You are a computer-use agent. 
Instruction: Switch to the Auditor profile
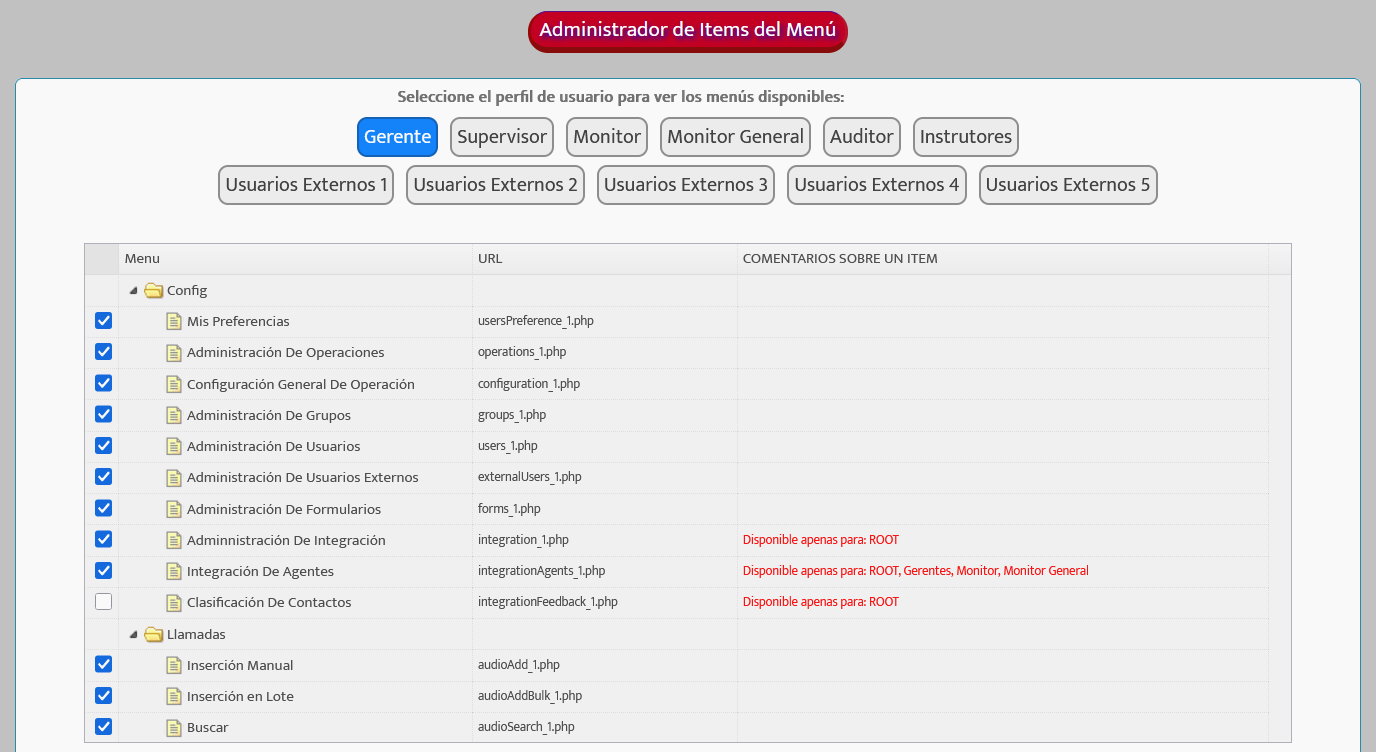click(x=862, y=137)
